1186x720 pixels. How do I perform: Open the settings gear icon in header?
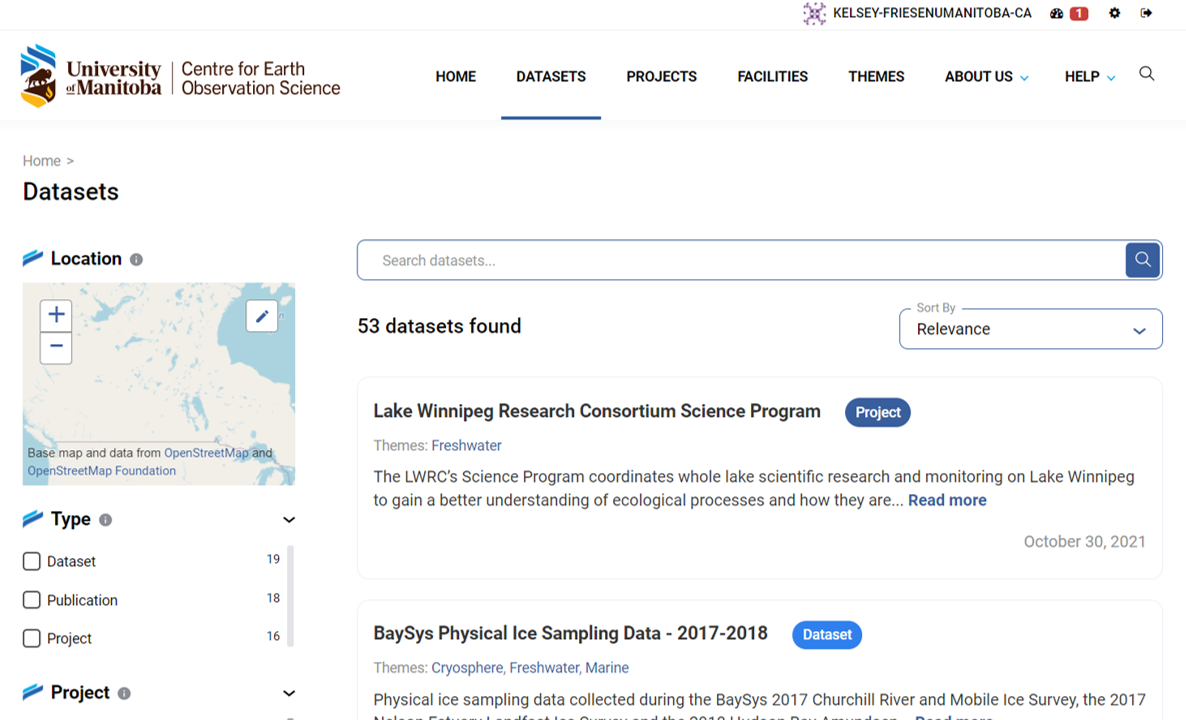click(1115, 14)
